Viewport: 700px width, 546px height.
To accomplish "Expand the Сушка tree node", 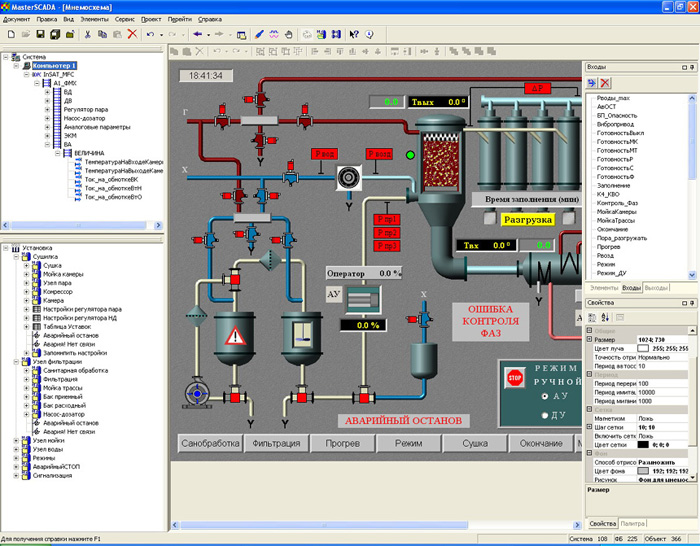I will pyautogui.click(x=26, y=266).
